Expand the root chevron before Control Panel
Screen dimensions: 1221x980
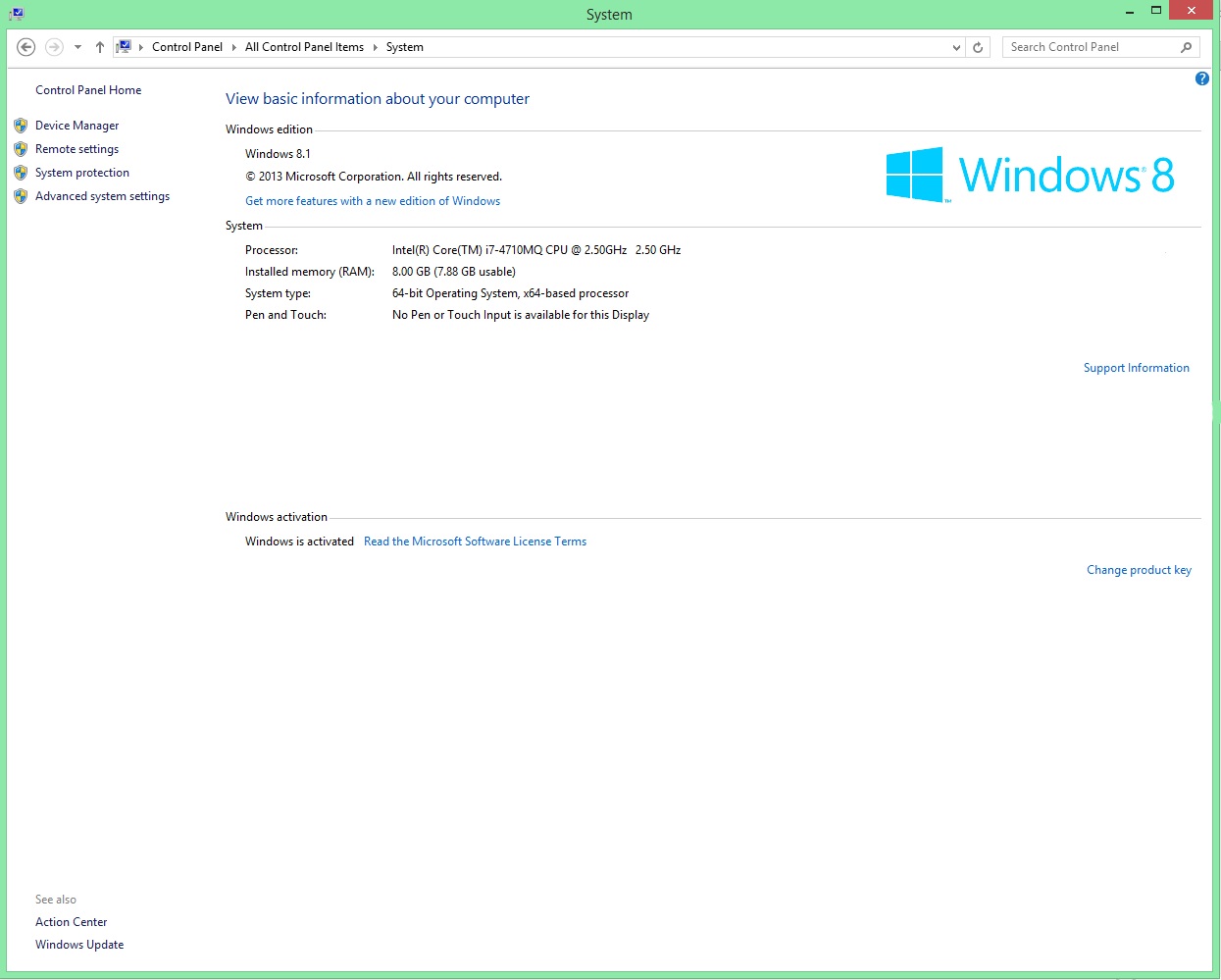[x=141, y=47]
